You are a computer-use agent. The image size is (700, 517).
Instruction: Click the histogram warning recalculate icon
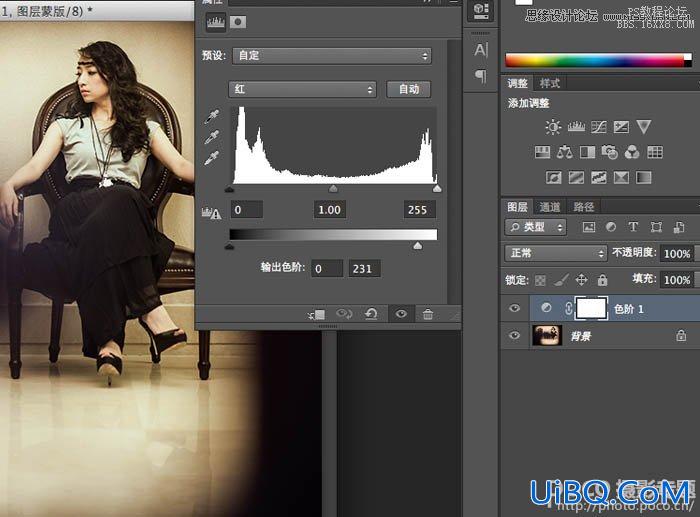click(x=211, y=213)
